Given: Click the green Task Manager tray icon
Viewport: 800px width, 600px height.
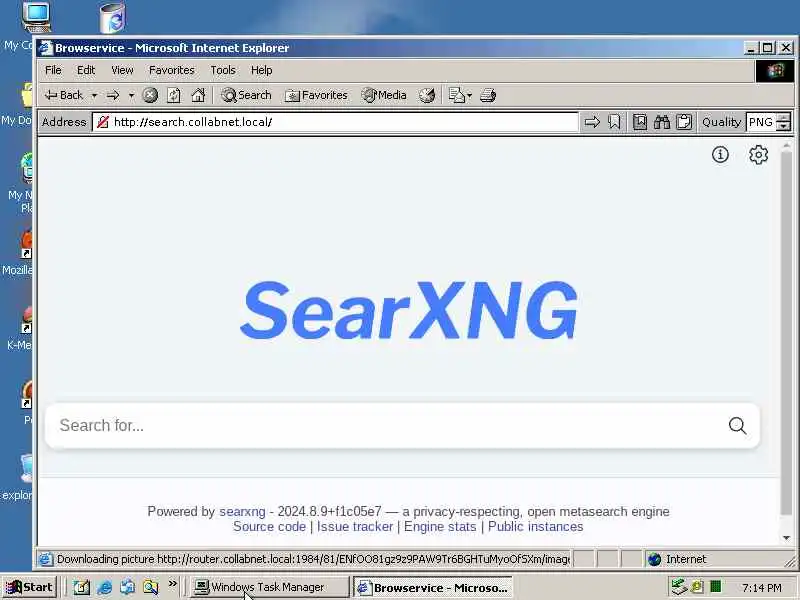Looking at the screenshot, I should click(x=716, y=587).
